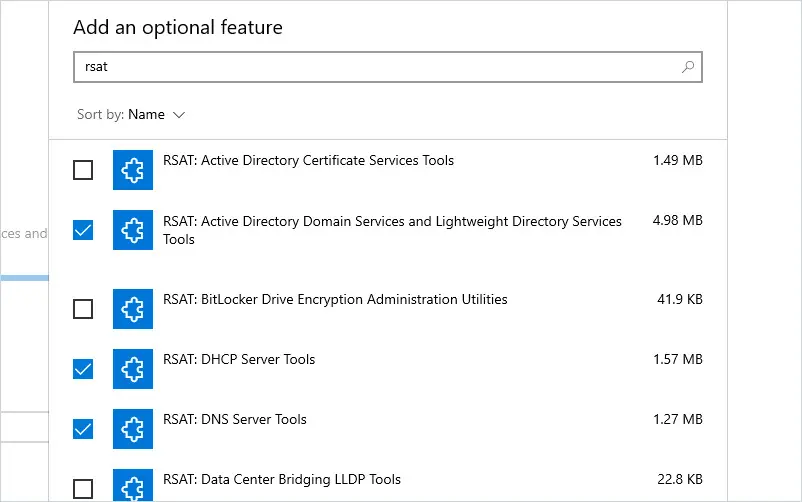Click the Add an optional feature heading
The image size is (802, 502).
178,28
